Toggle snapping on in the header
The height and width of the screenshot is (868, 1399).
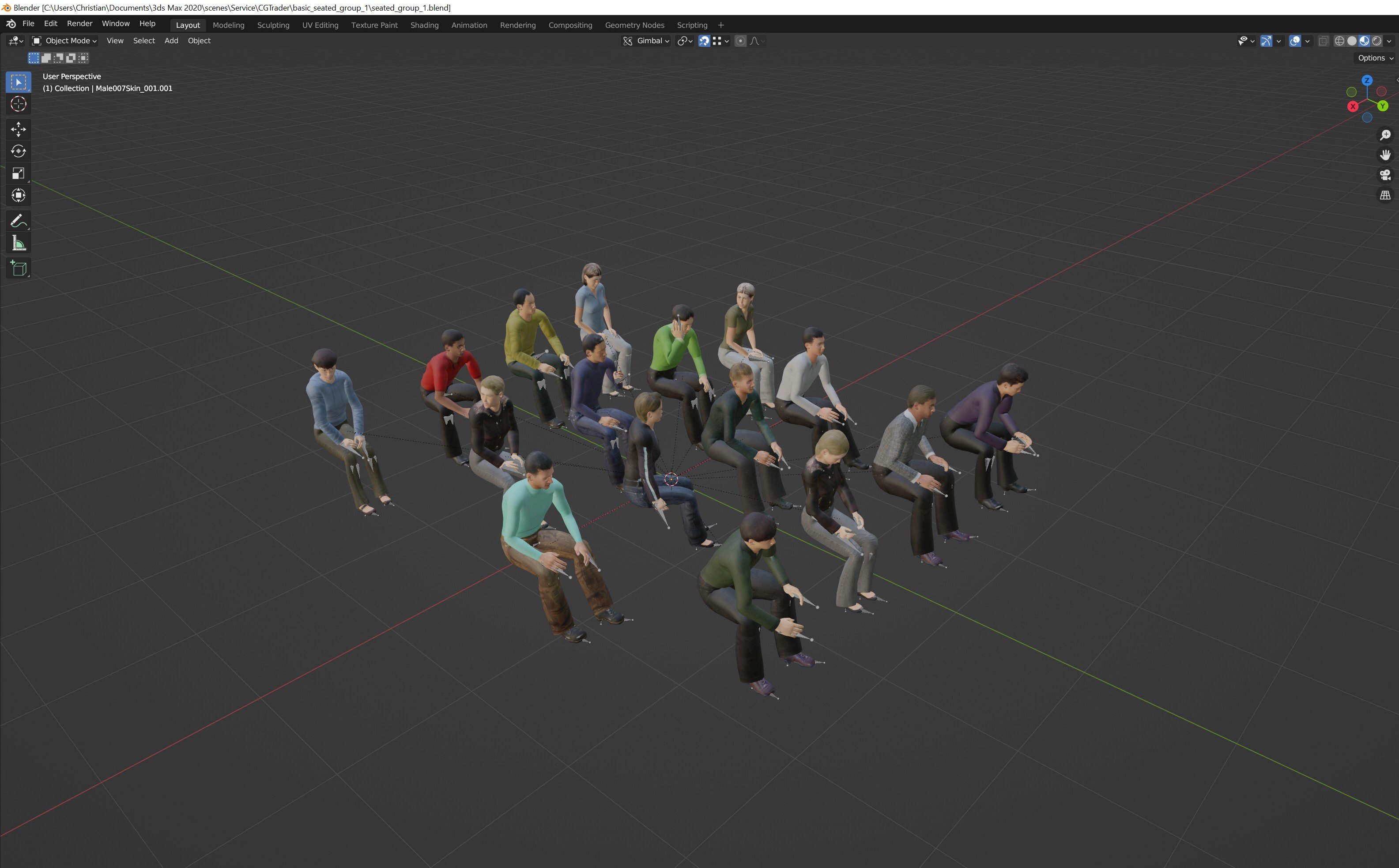[705, 41]
